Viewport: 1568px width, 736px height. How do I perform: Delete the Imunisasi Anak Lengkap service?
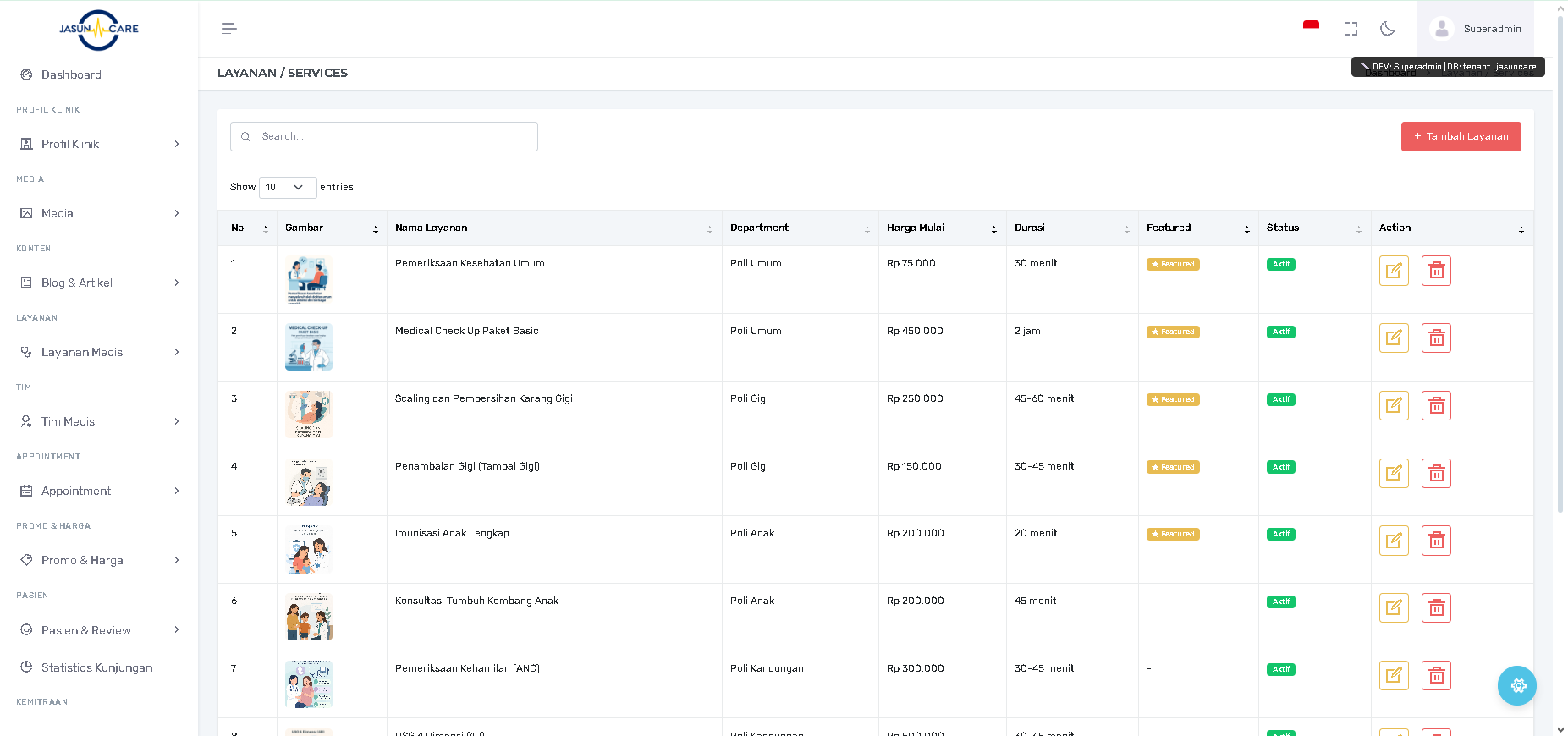point(1436,541)
